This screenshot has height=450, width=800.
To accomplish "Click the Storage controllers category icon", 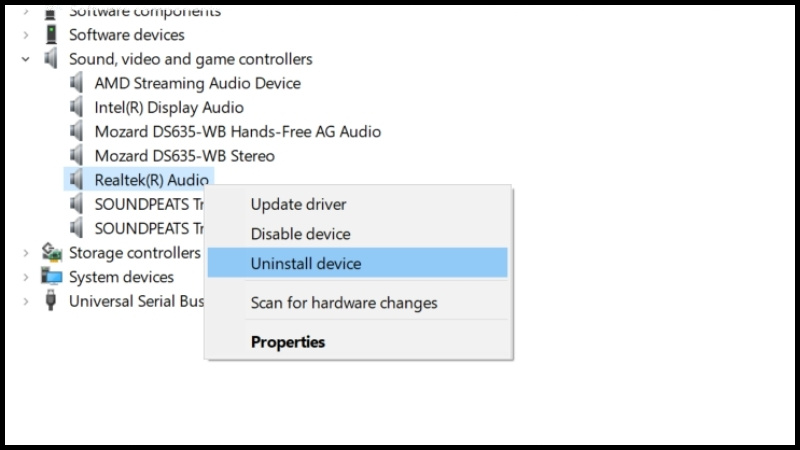I will coord(52,253).
